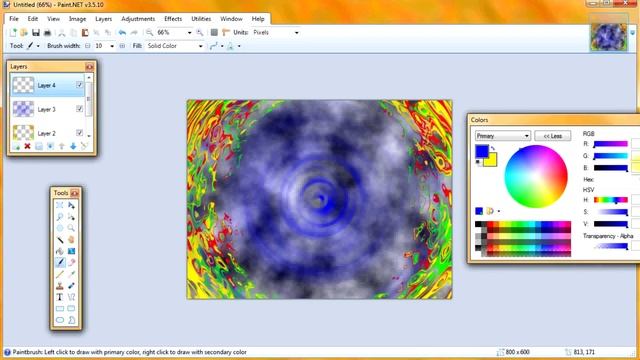Open the Edit menu

[x=33, y=19]
